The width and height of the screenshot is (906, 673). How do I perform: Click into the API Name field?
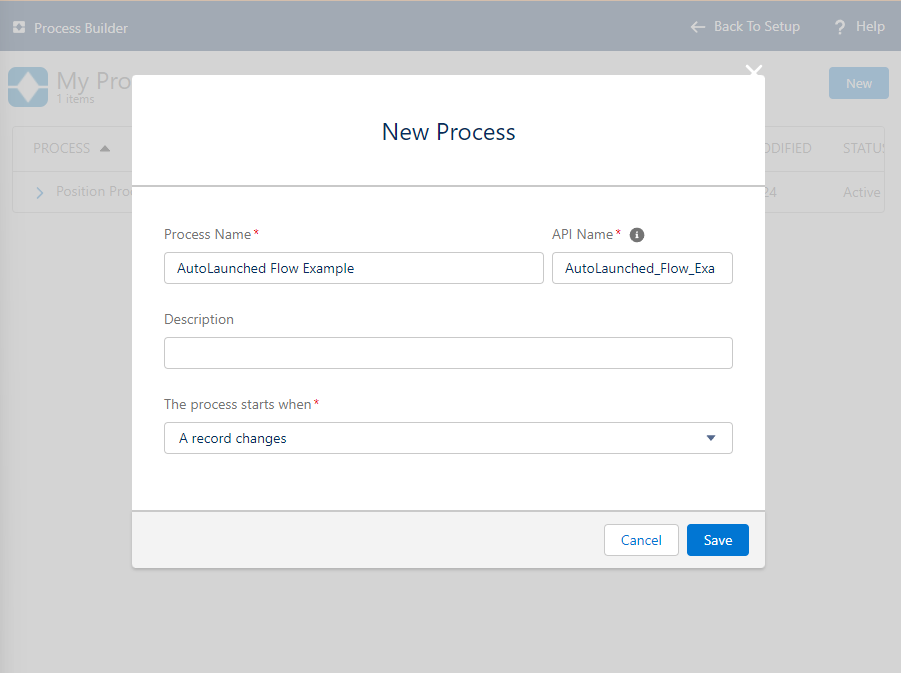point(642,268)
